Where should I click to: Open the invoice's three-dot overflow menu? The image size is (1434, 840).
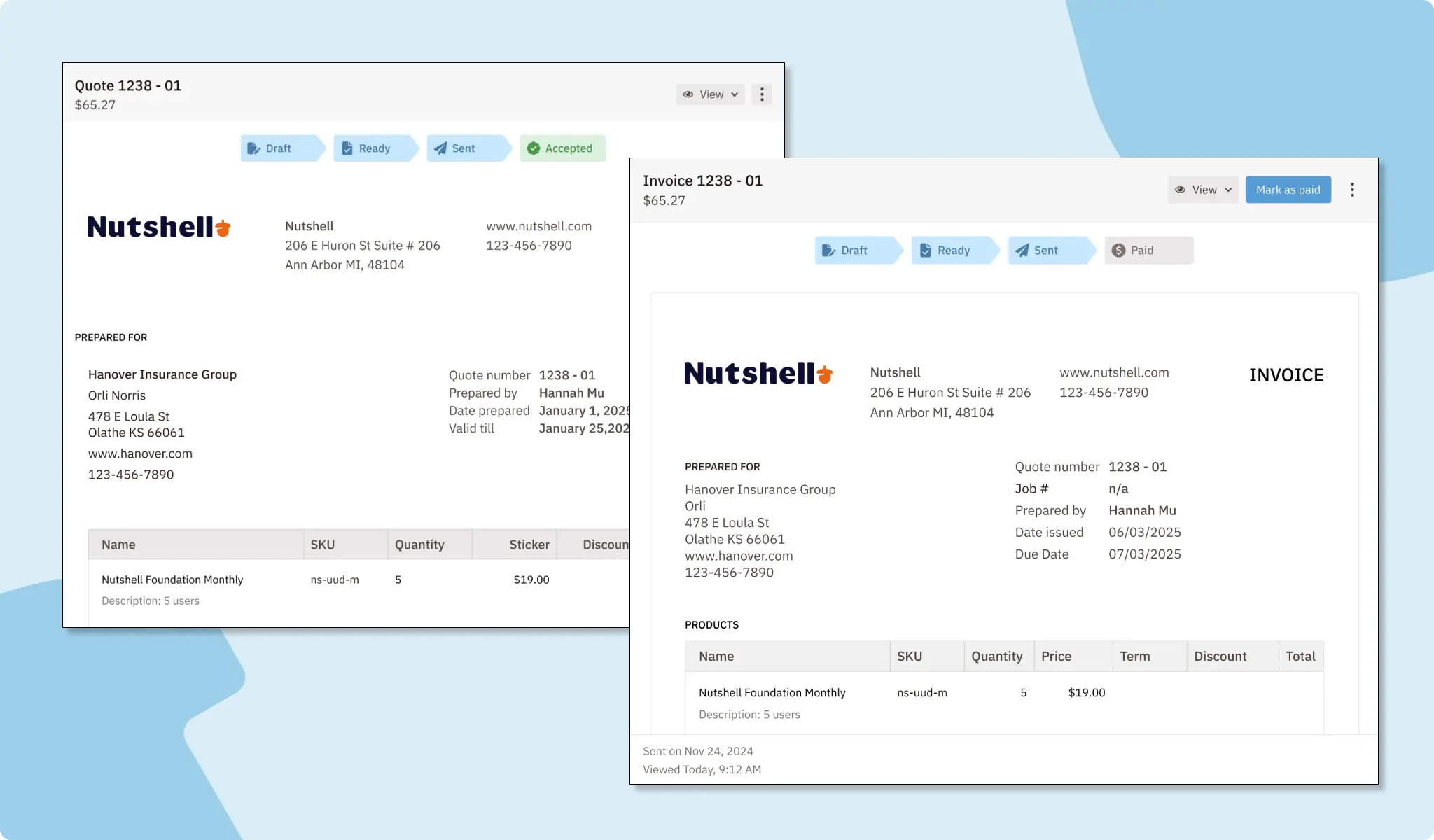tap(1352, 190)
